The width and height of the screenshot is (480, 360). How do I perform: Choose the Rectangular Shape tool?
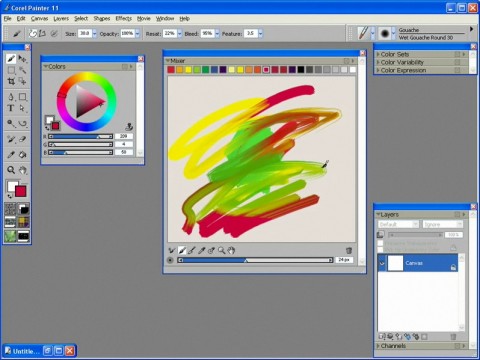click(22, 97)
